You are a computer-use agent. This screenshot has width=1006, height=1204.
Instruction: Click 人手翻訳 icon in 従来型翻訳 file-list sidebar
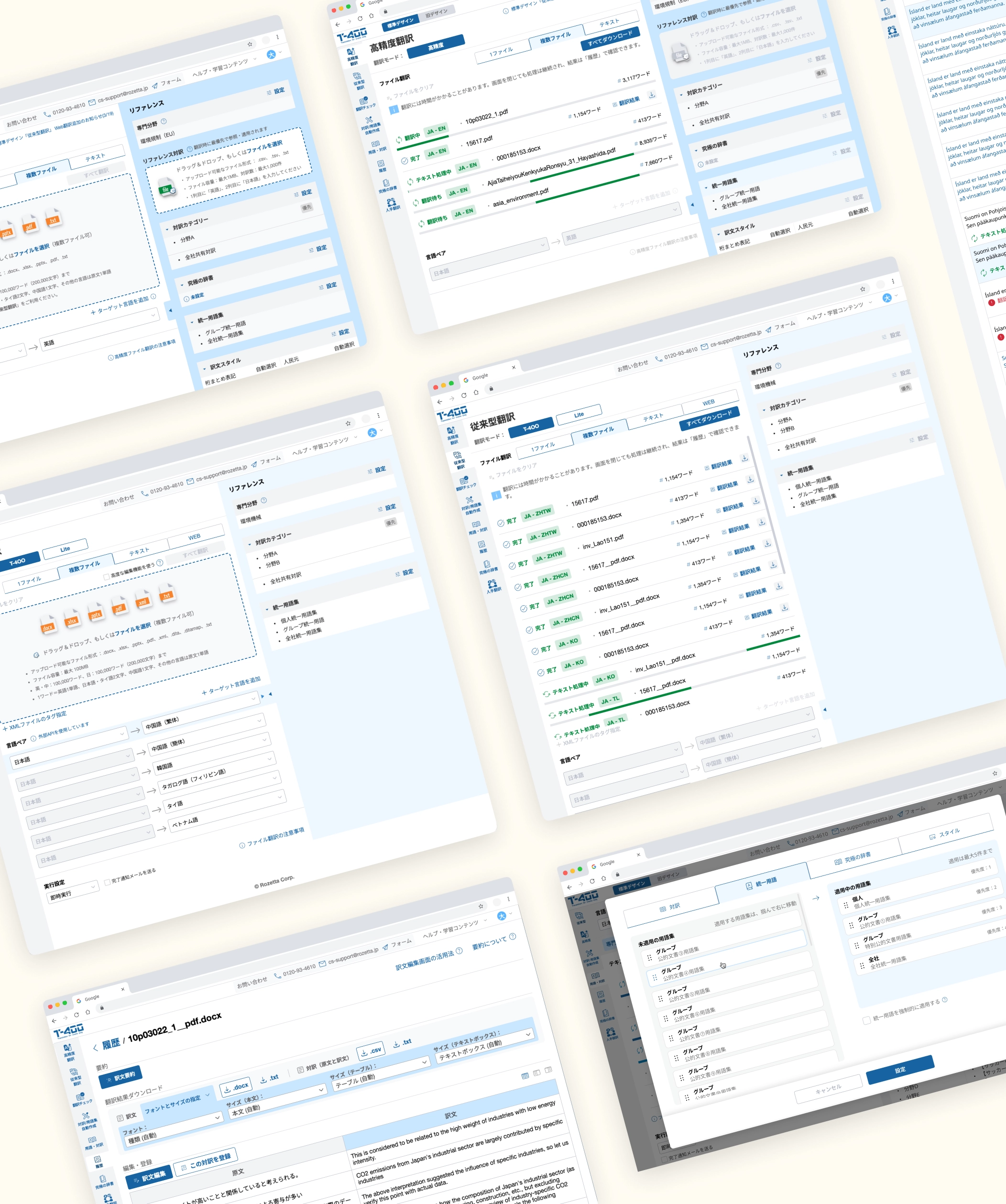(x=492, y=585)
